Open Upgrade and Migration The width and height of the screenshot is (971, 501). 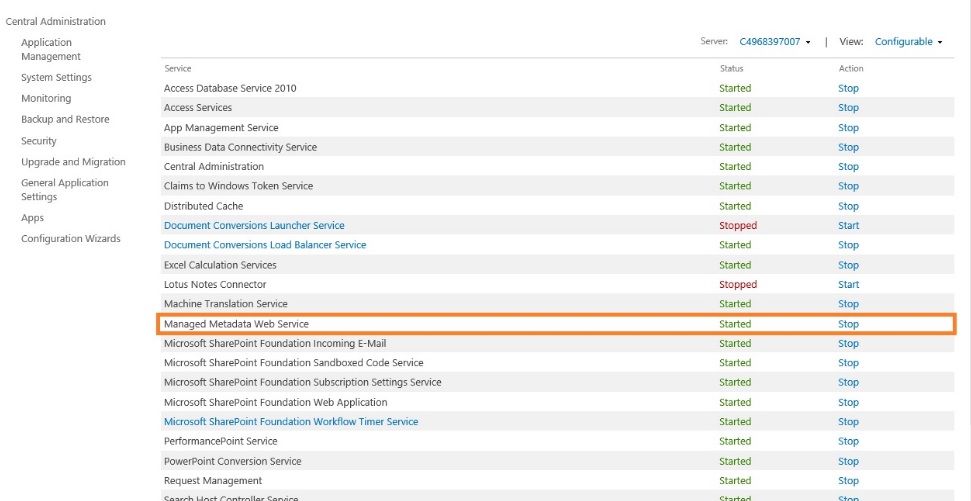click(73, 162)
